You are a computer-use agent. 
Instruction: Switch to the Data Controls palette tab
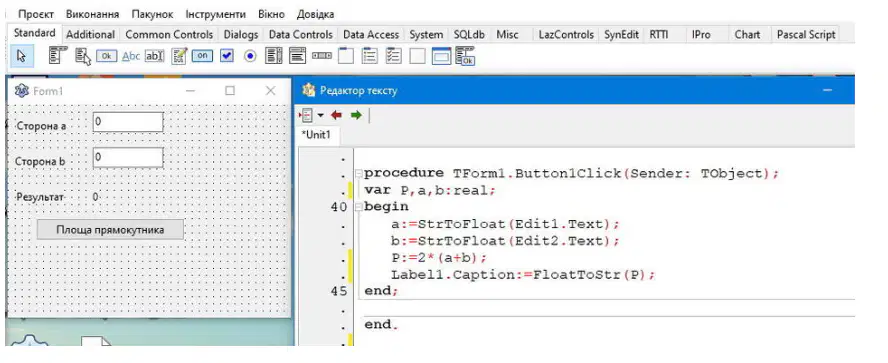[x=301, y=35]
